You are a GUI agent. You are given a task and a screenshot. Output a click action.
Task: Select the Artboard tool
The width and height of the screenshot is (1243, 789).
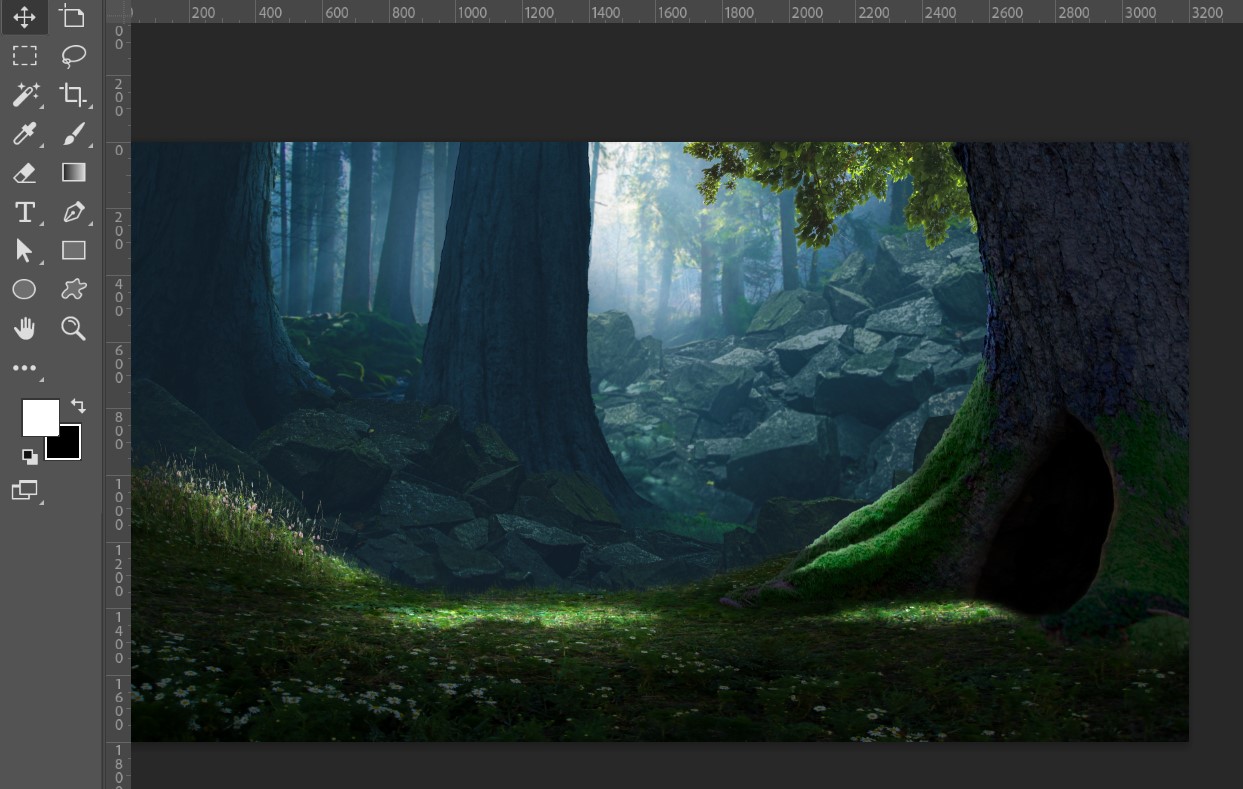tap(73, 17)
